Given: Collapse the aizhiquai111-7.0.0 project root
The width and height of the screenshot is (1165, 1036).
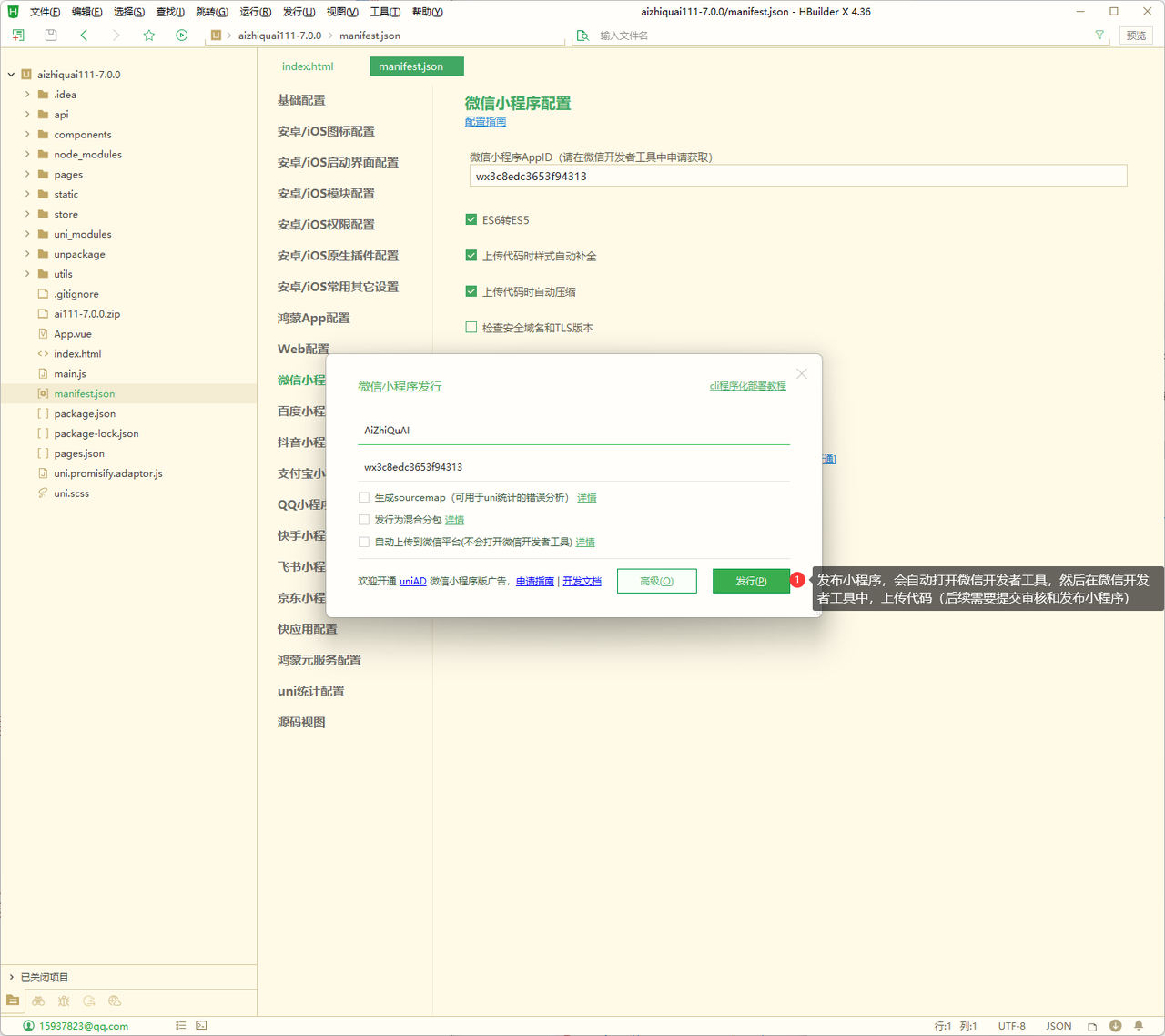Looking at the screenshot, I should 11,75.
